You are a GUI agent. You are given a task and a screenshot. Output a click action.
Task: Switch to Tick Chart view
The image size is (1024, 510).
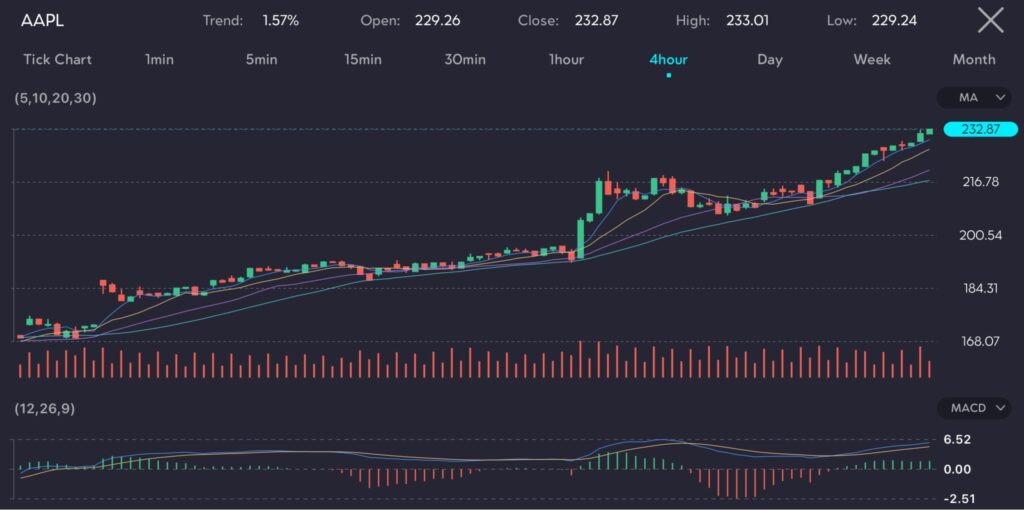pos(57,60)
